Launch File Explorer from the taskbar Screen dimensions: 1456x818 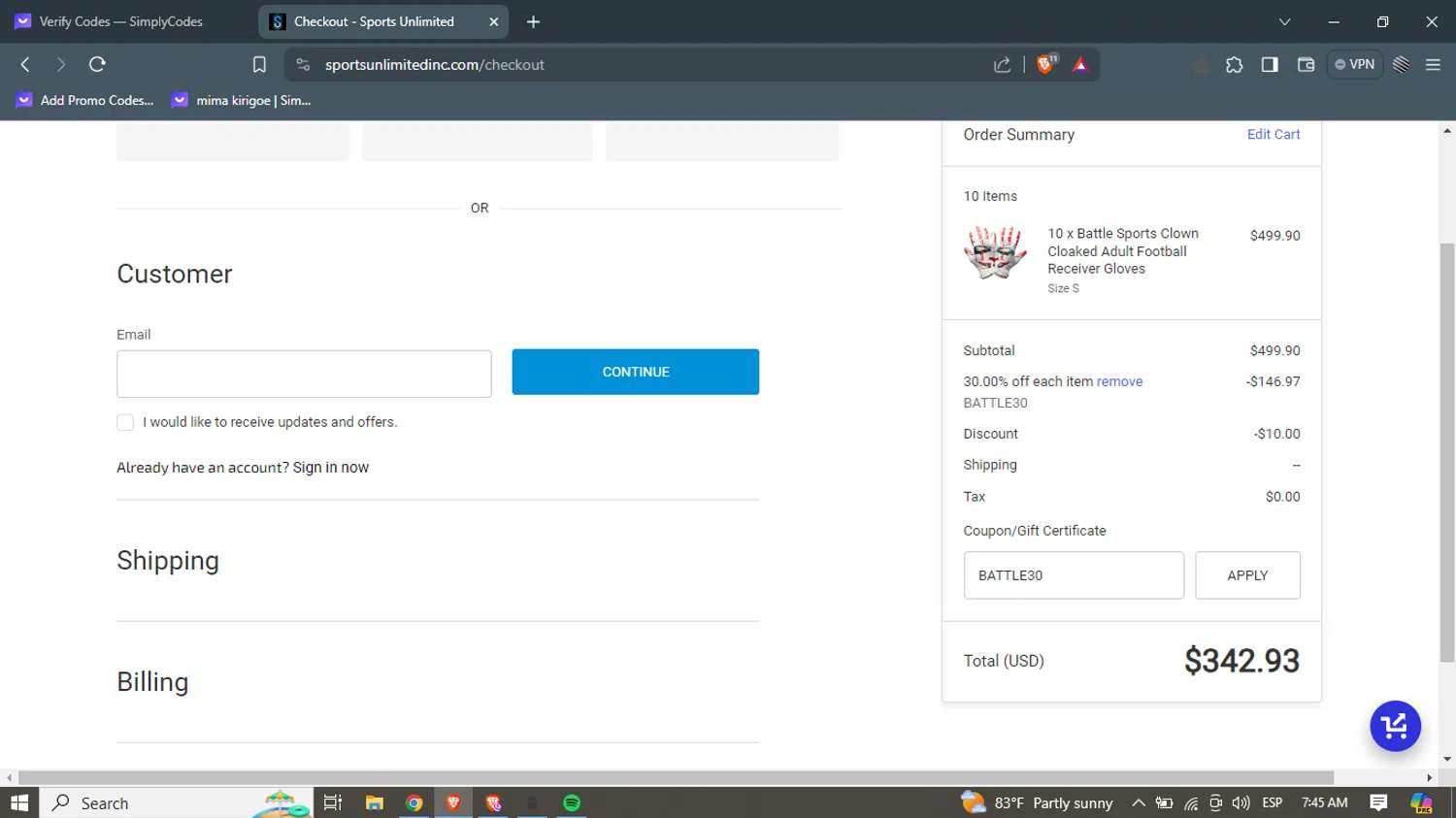coord(374,802)
